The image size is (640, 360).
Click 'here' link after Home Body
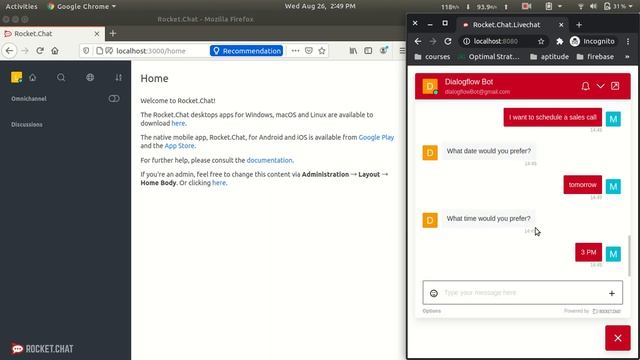point(219,183)
